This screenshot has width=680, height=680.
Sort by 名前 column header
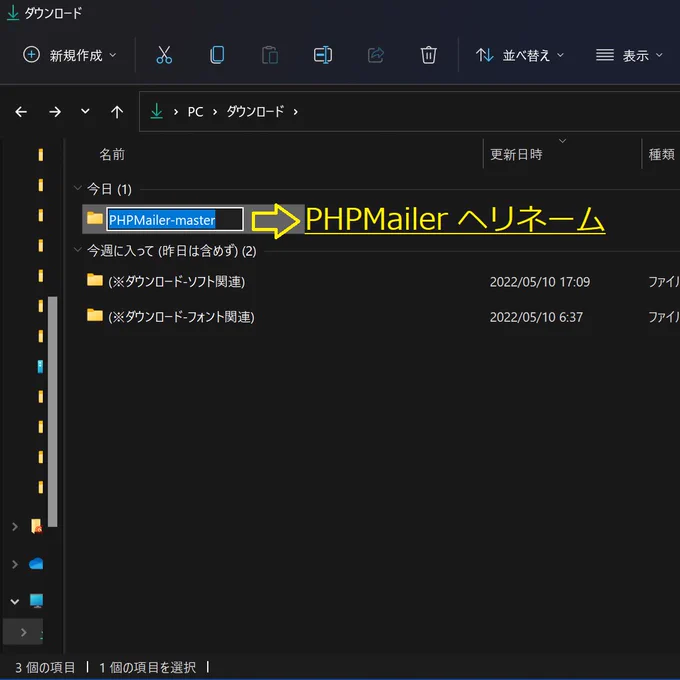(x=112, y=154)
